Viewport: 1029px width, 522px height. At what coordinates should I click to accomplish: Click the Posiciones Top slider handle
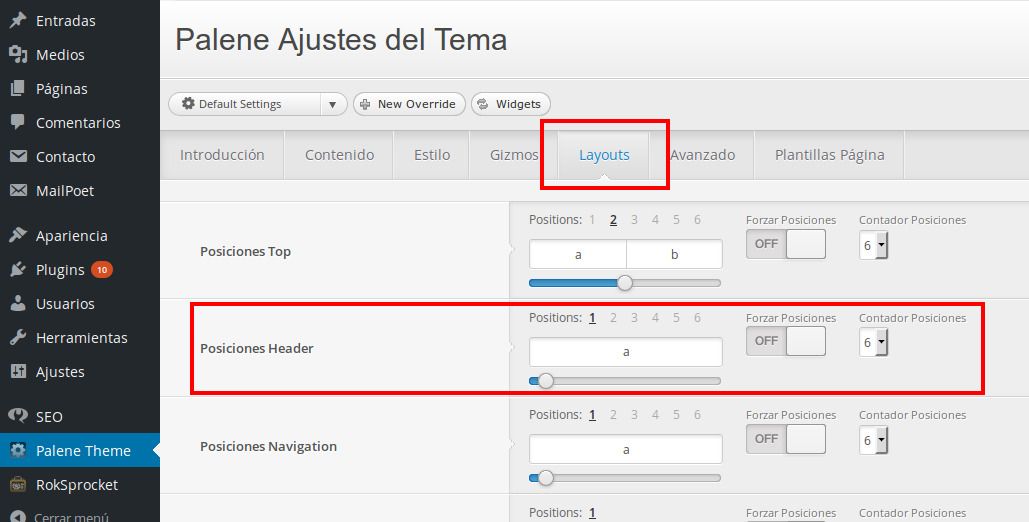[625, 283]
